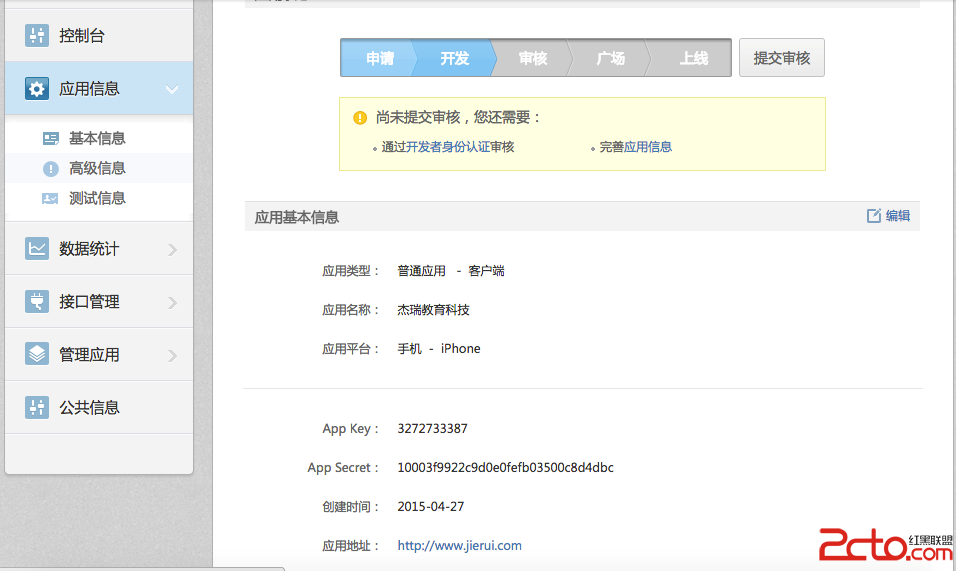Click the 控制台 sidebar icon
Viewport: 956px width, 571px height.
point(37,36)
